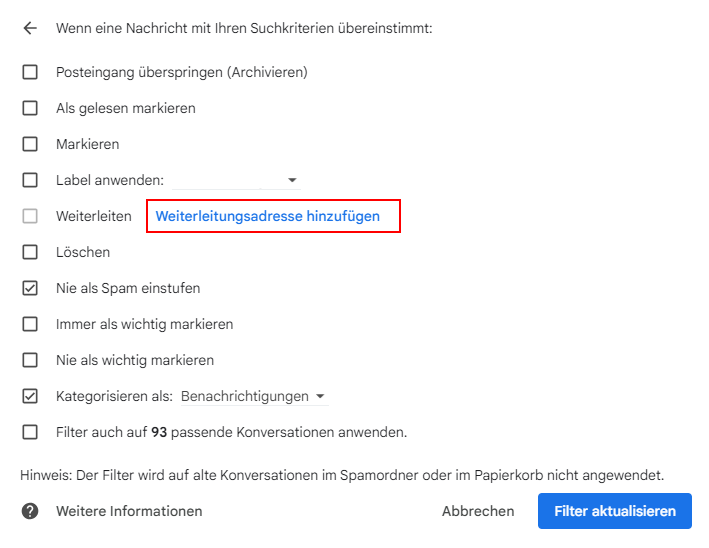This screenshot has height=548, width=709.
Task: Open the Label anwenden dropdown
Action: pyautogui.click(x=236, y=180)
